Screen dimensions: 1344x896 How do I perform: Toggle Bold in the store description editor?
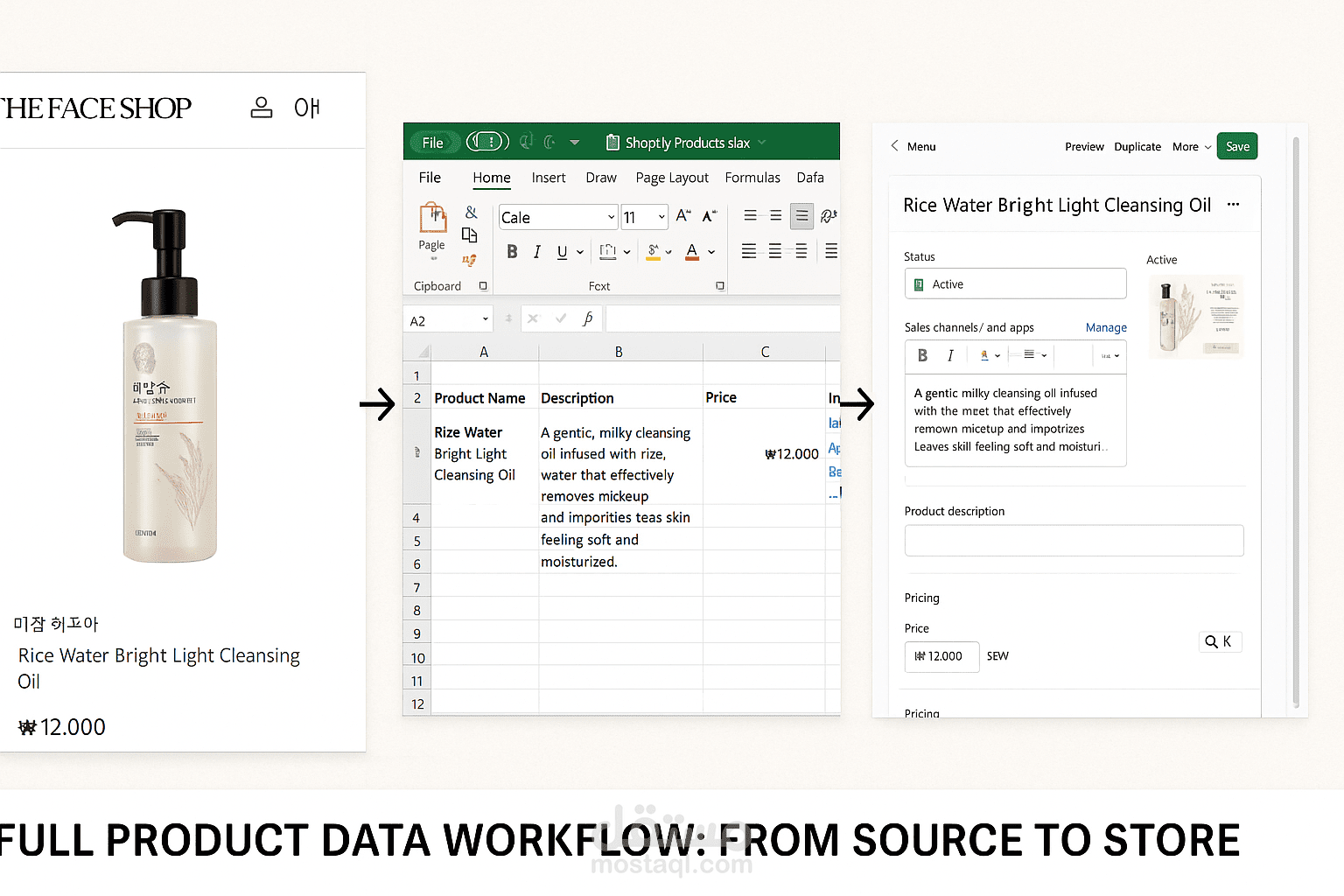[922, 355]
